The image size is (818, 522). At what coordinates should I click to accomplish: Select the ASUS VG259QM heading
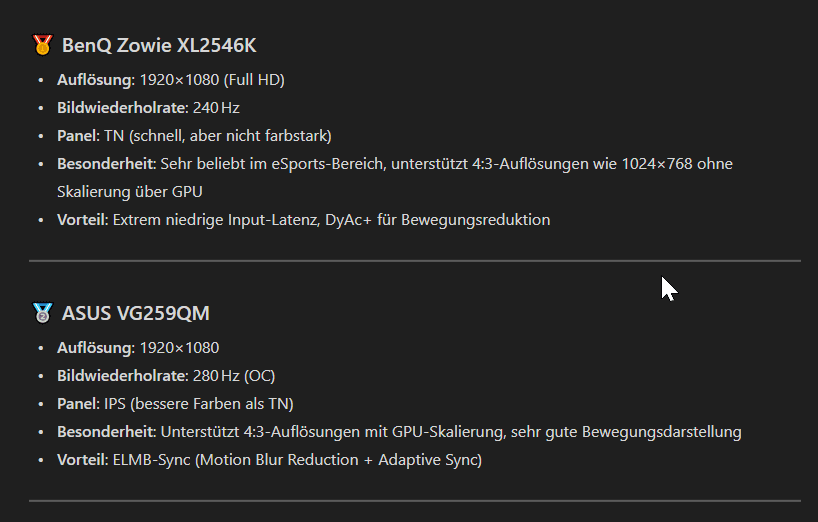coord(136,313)
